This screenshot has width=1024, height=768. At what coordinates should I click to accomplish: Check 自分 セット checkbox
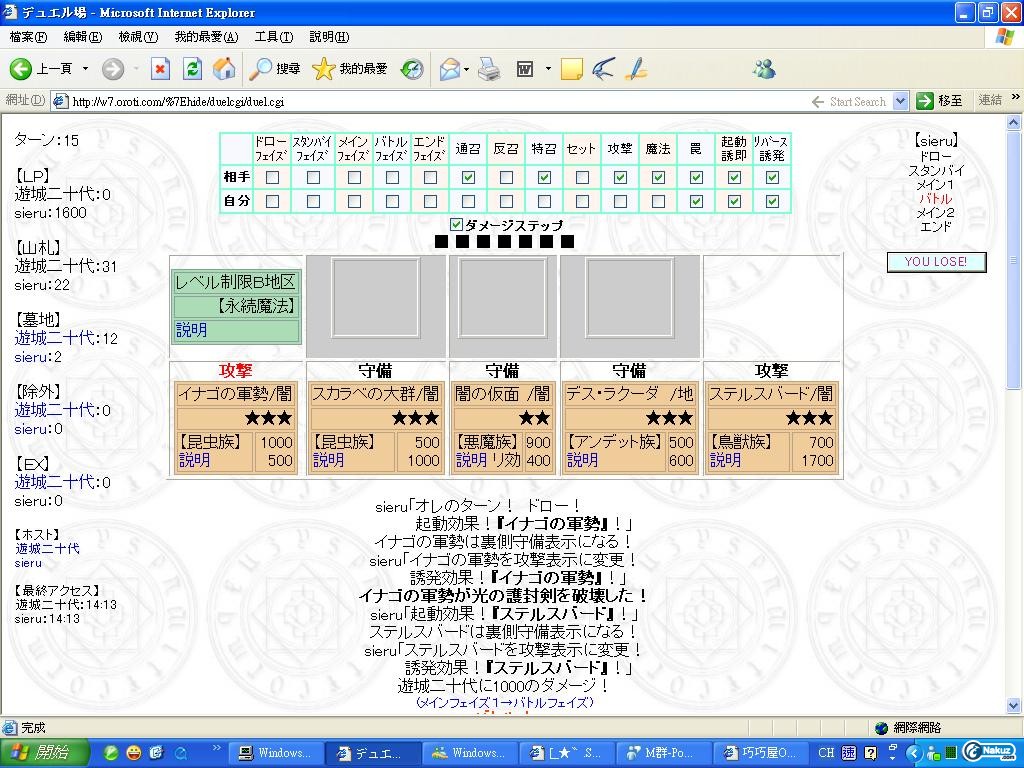tap(582, 201)
